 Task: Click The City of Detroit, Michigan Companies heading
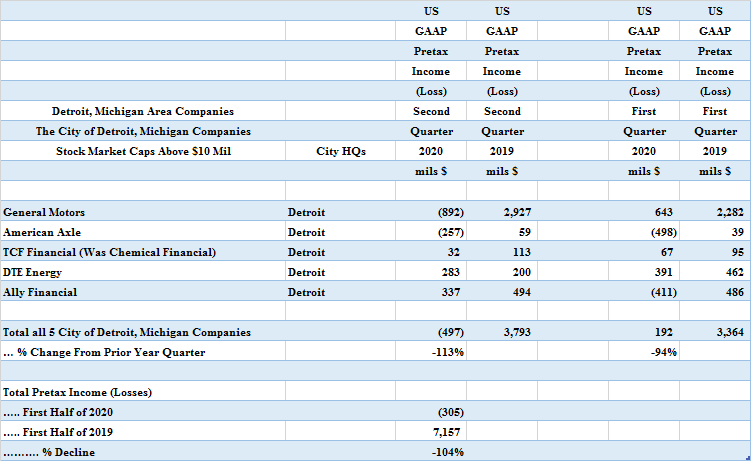[143, 131]
